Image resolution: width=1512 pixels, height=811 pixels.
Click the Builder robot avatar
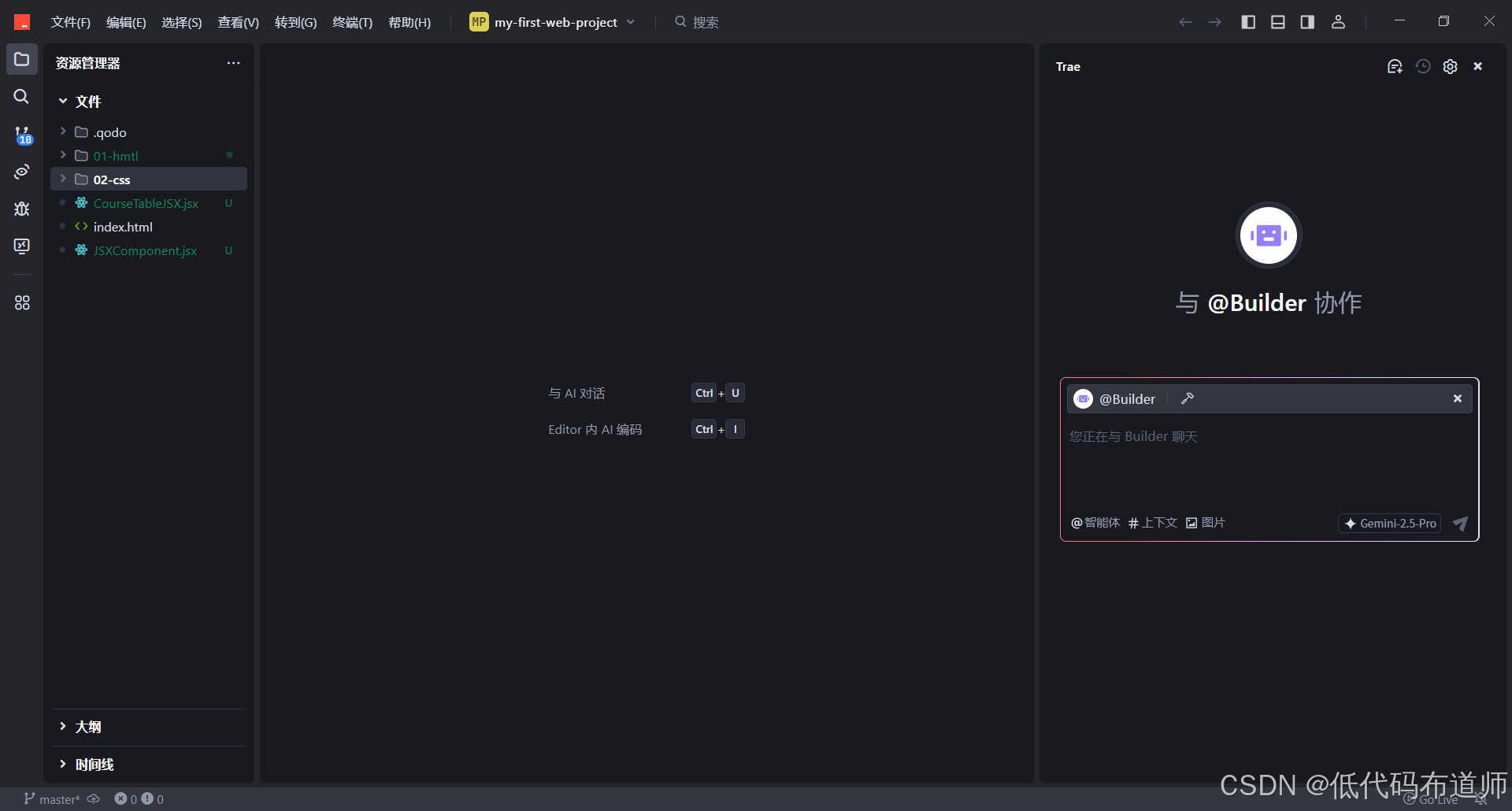click(1269, 235)
